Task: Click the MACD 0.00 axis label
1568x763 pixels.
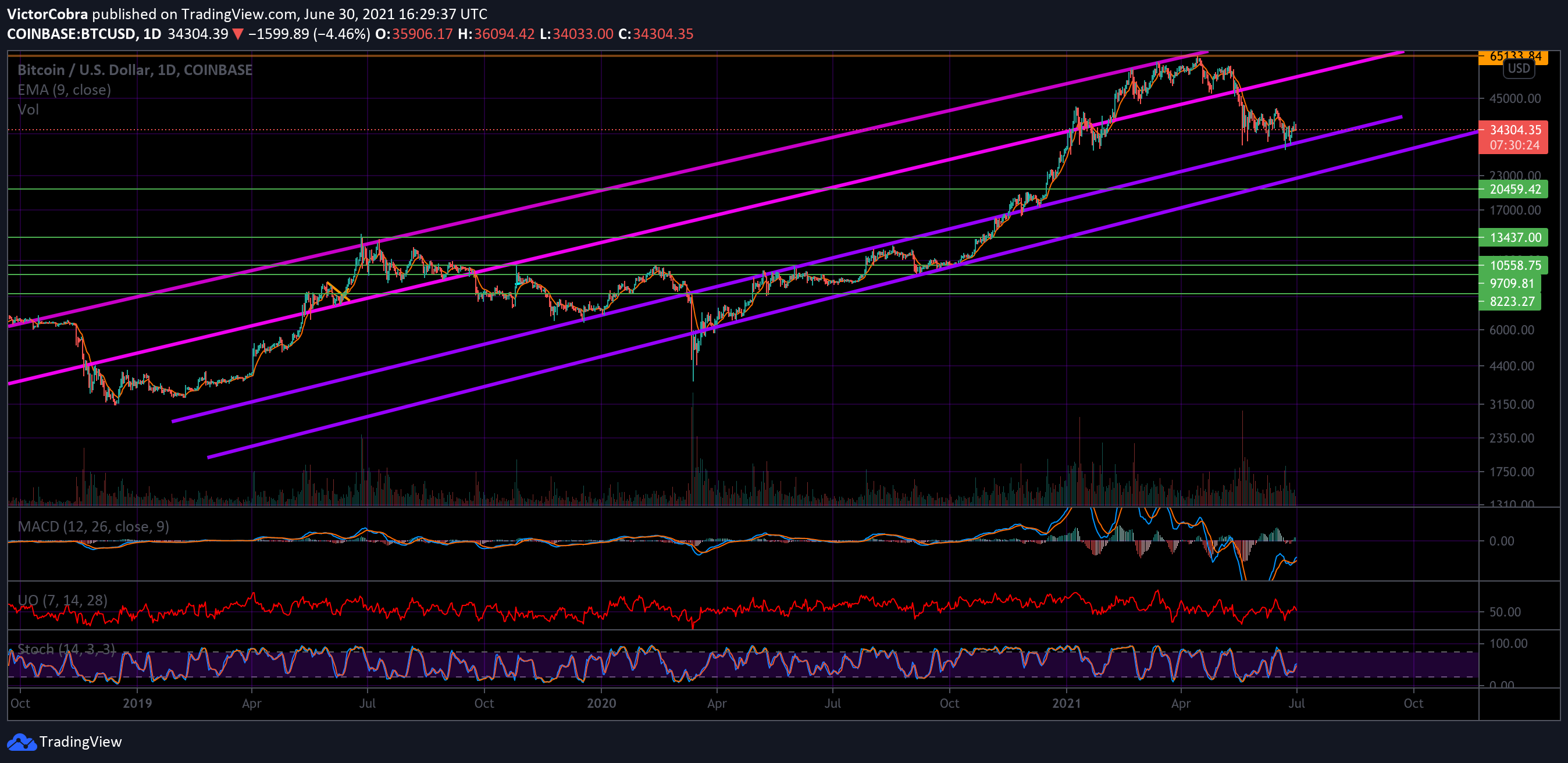Action: point(1502,541)
